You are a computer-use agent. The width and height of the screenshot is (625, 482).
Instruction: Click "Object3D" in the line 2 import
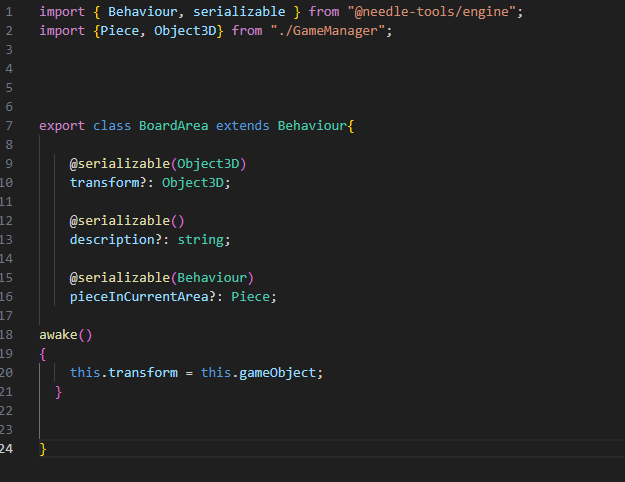click(x=185, y=31)
